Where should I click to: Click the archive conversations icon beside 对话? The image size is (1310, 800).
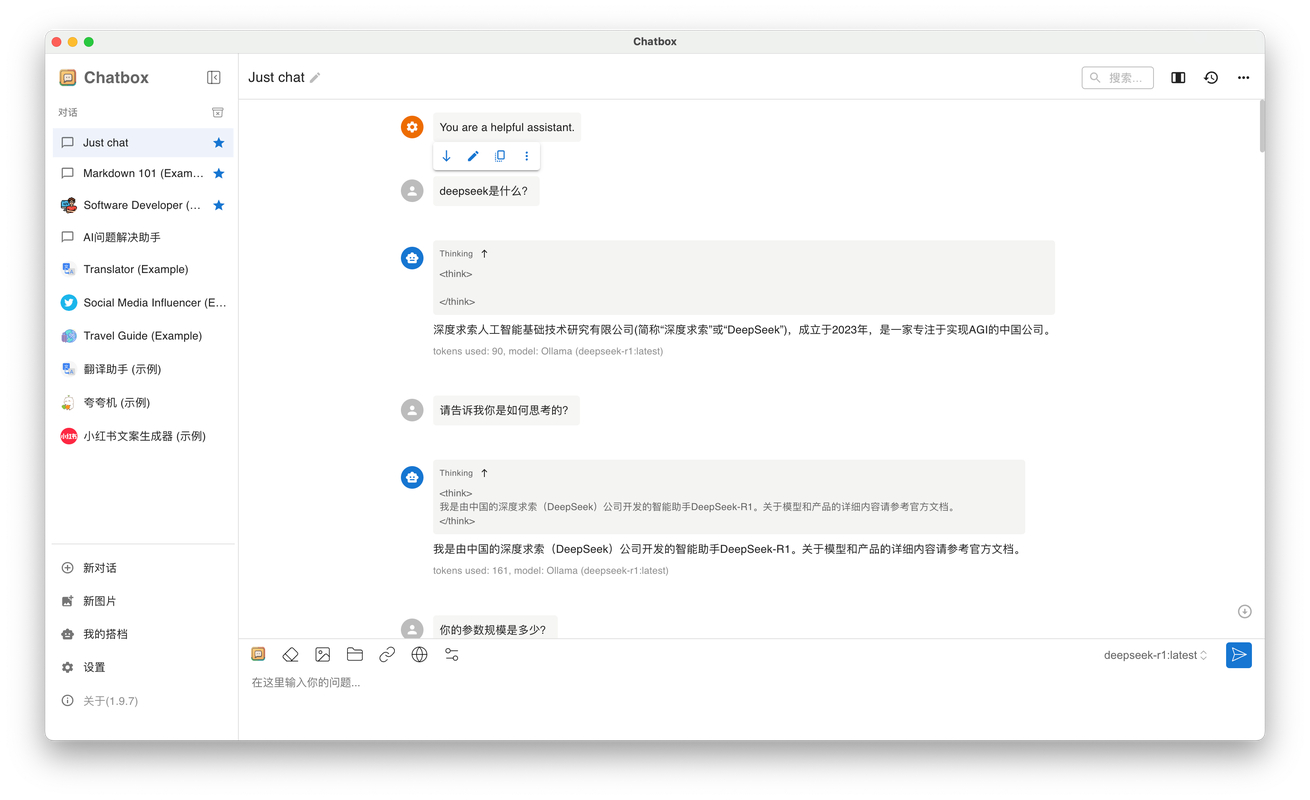pyautogui.click(x=218, y=112)
